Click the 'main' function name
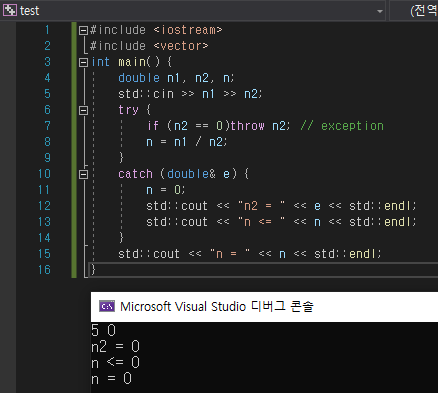The image size is (438, 393). click(132, 62)
